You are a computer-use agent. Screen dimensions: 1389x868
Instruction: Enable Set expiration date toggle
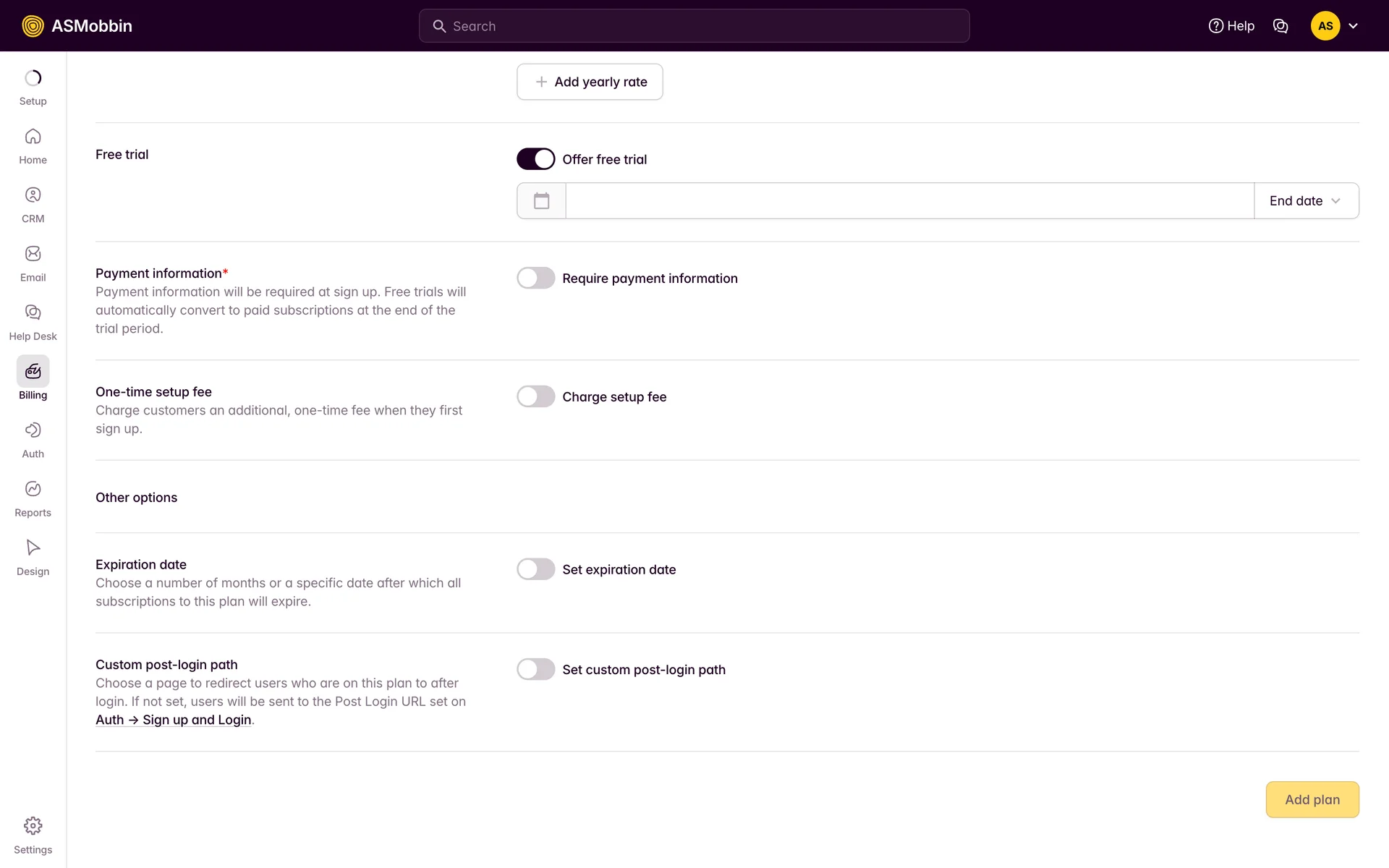(x=535, y=569)
